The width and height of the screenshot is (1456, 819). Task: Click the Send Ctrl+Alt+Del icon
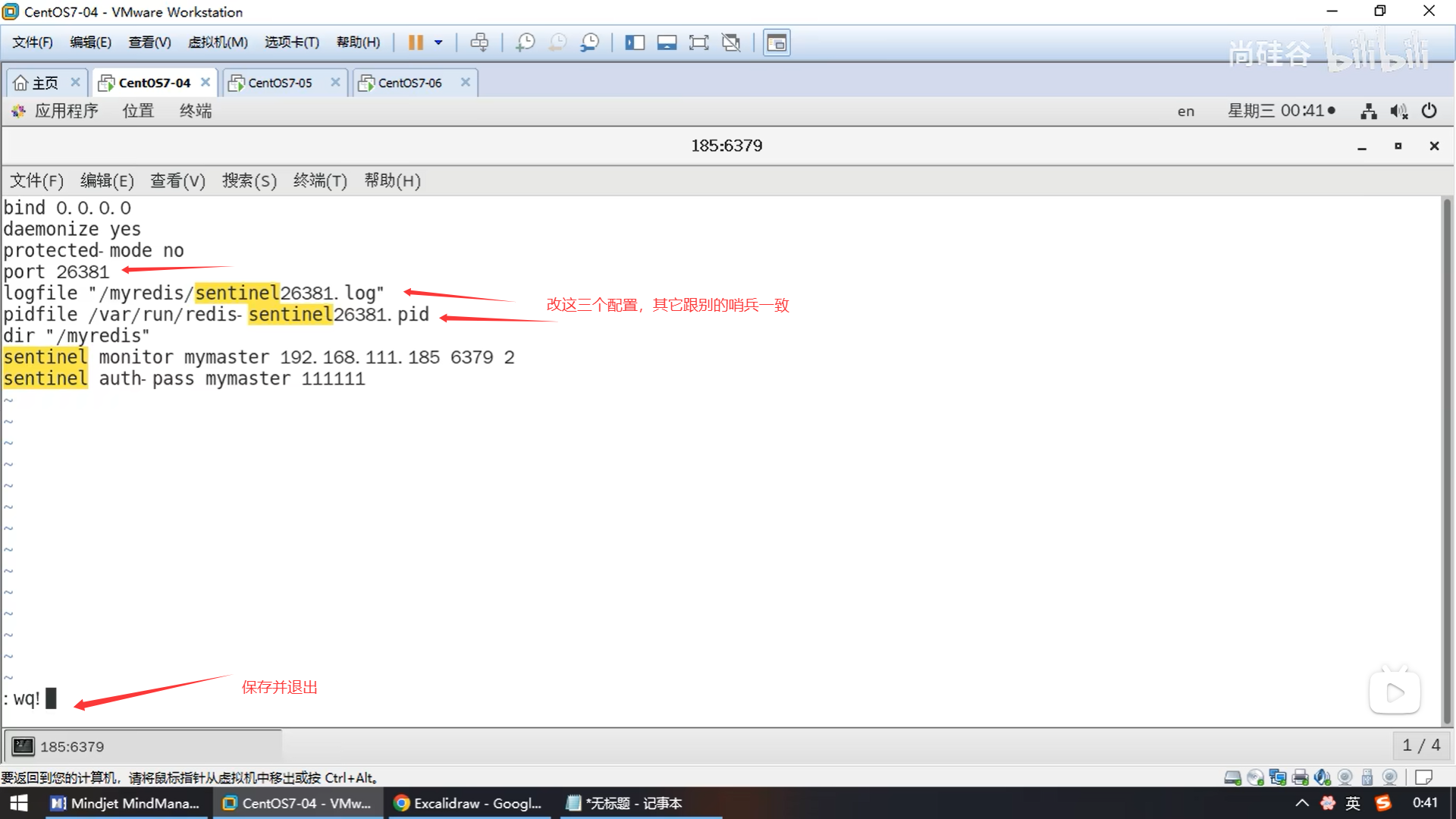tap(479, 42)
